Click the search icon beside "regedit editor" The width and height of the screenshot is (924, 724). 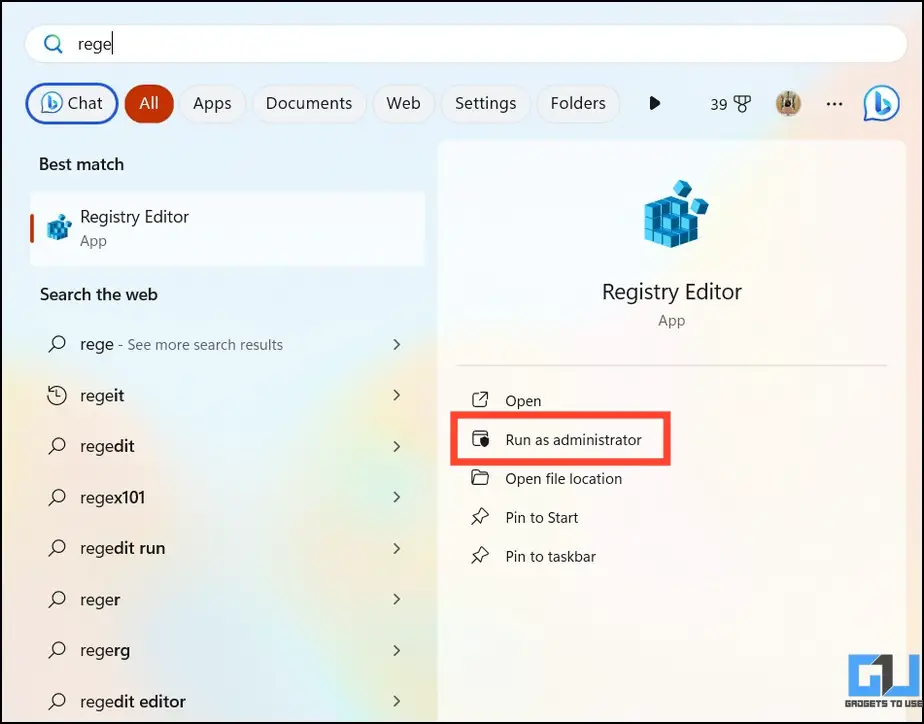57,701
